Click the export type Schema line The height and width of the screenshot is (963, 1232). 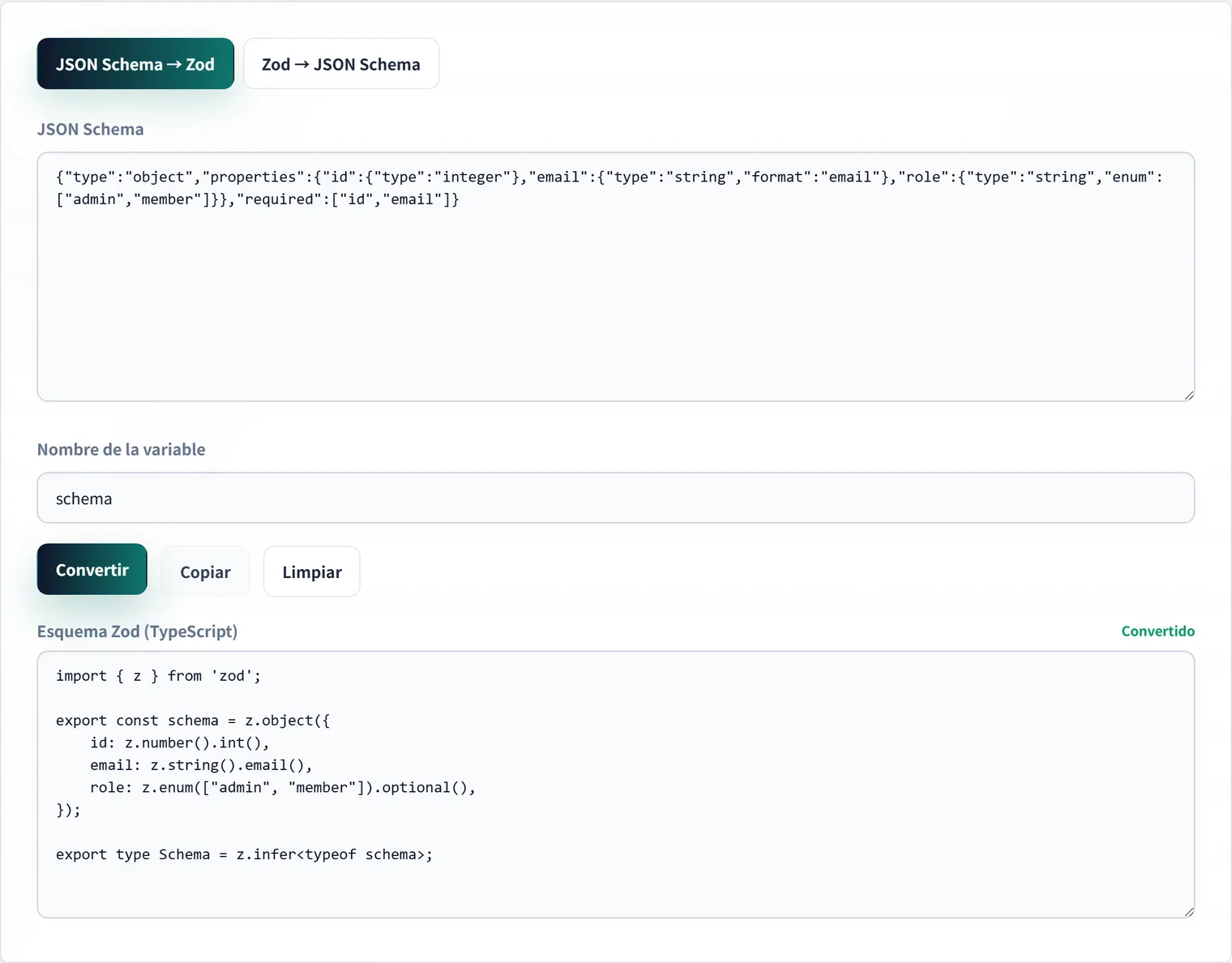tap(244, 854)
